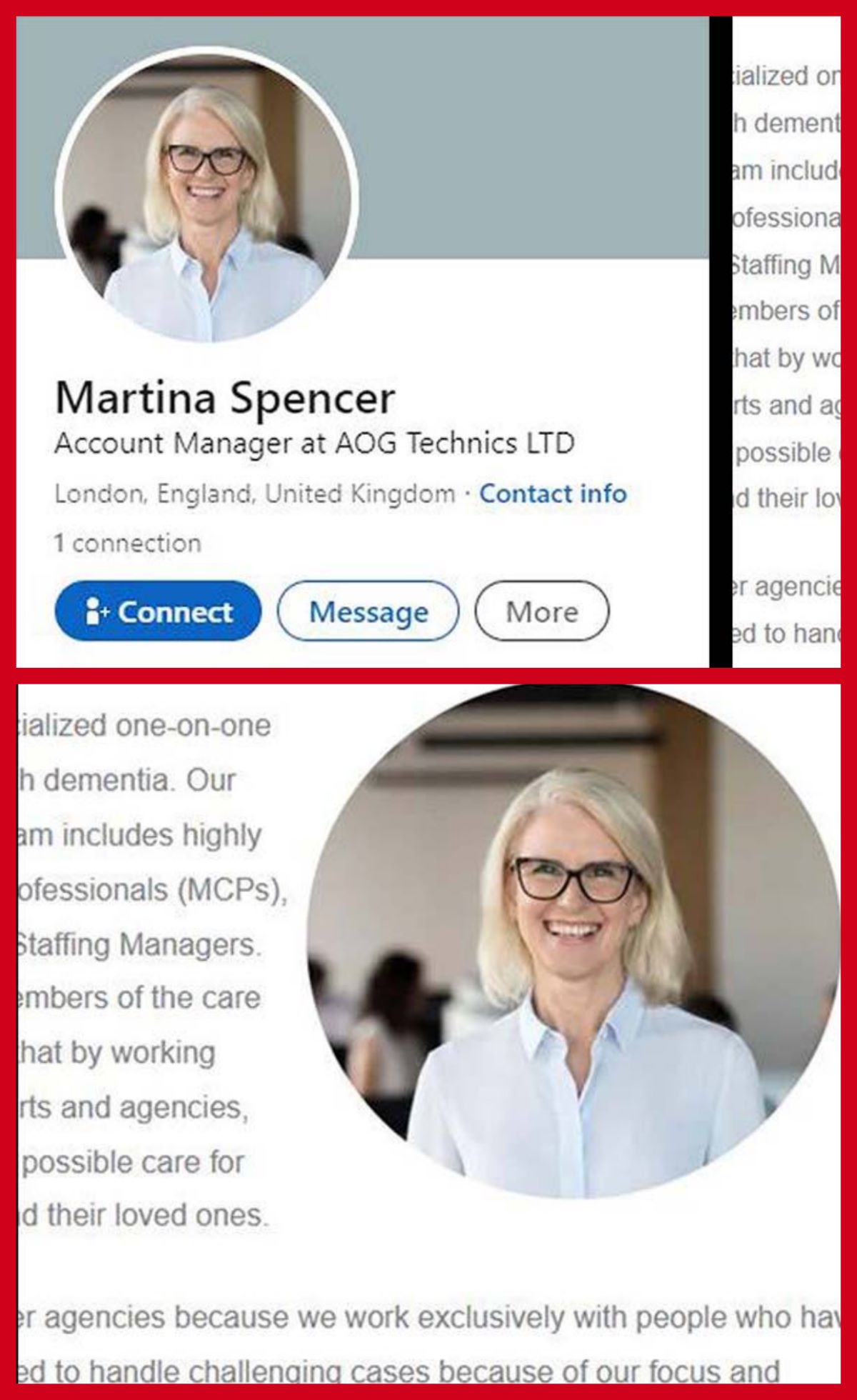Open the 1 connection count
This screenshot has width=857, height=1400.
pos(128,544)
